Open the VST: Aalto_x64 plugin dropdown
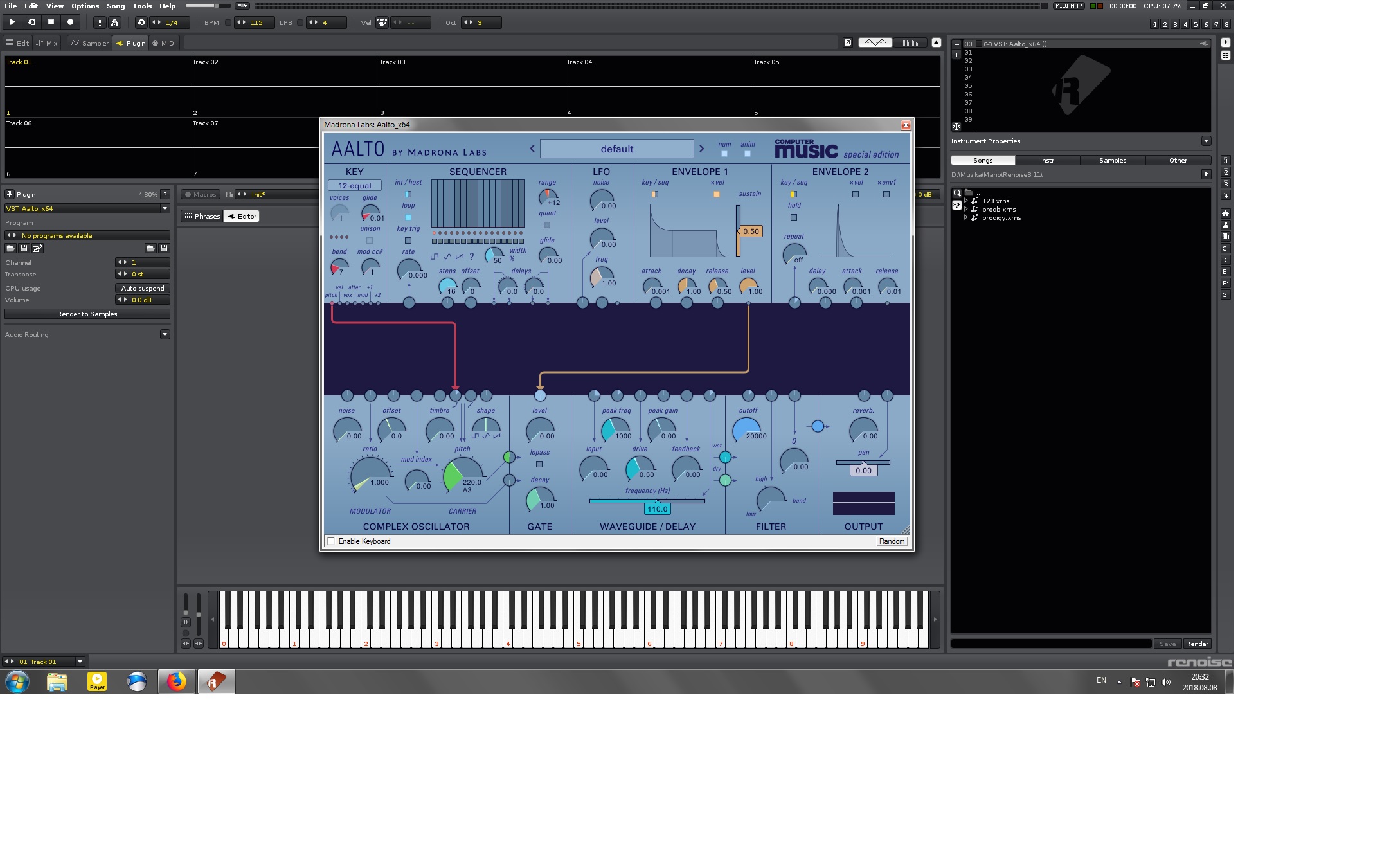Image resolution: width=1400 pixels, height=846 pixels. click(x=87, y=208)
